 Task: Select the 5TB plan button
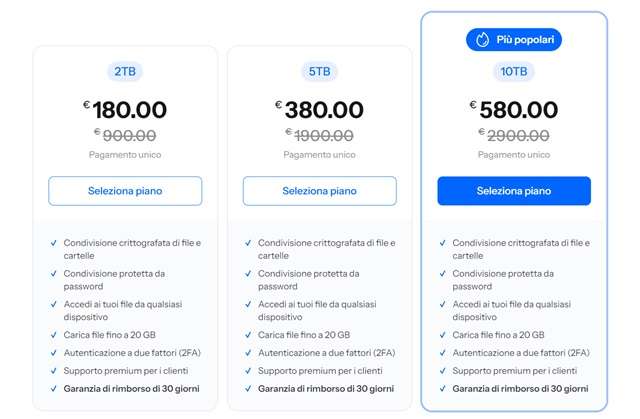tap(319, 191)
